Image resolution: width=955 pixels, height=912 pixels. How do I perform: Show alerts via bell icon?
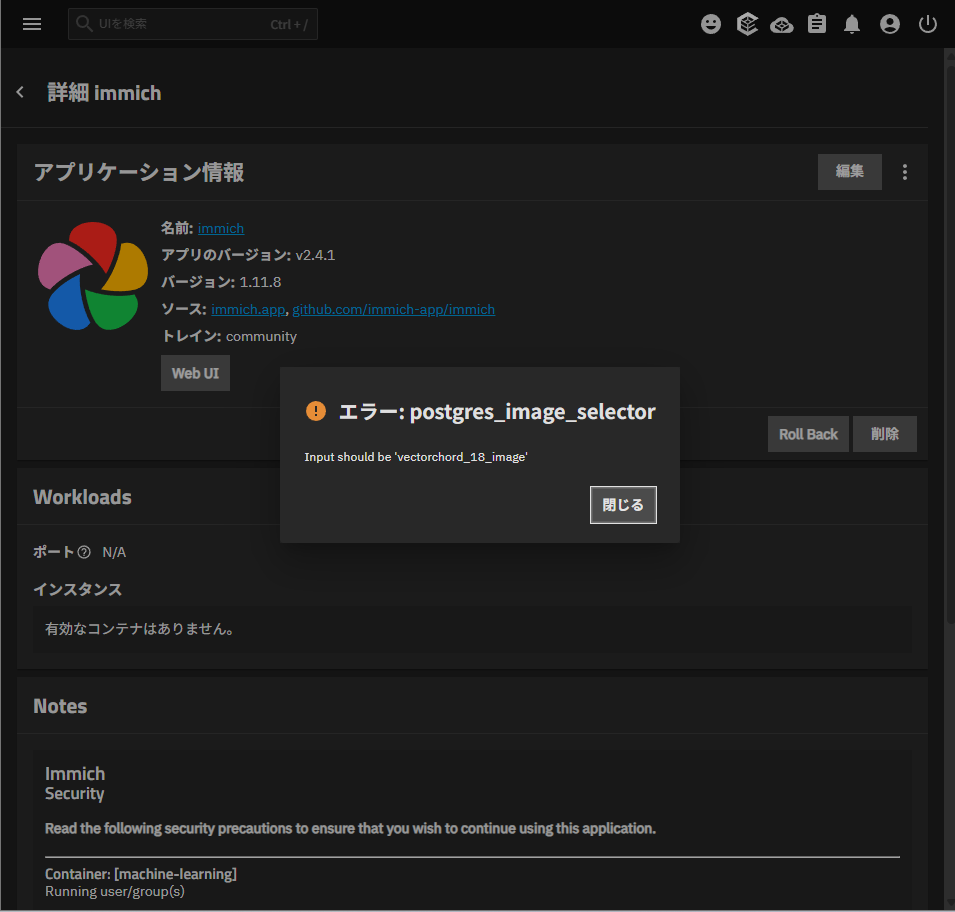click(851, 24)
